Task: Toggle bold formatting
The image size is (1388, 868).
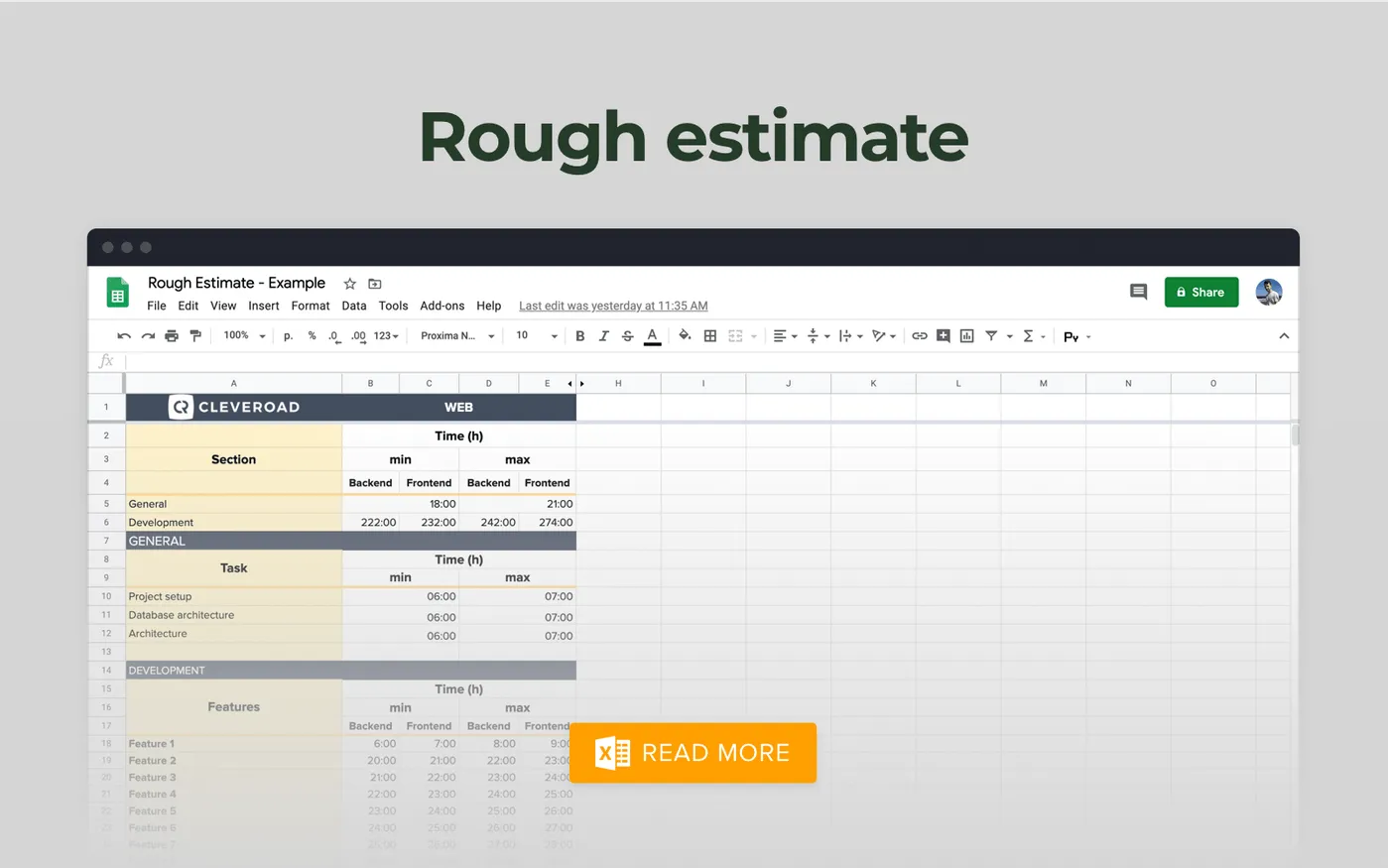Action: [580, 336]
